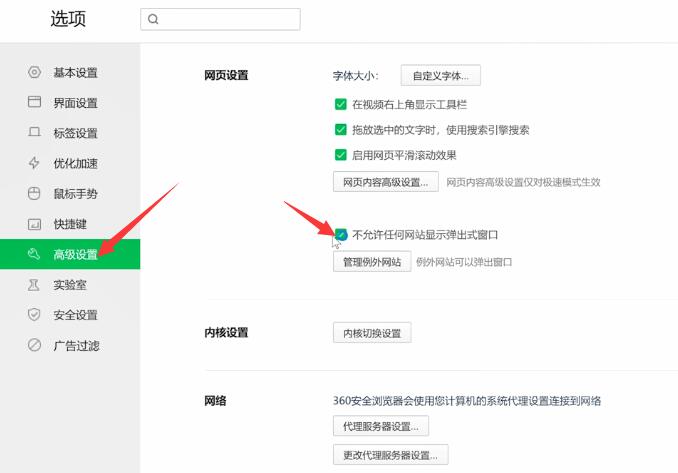Click the search magnifier icon
The image size is (678, 473).
(x=153, y=19)
